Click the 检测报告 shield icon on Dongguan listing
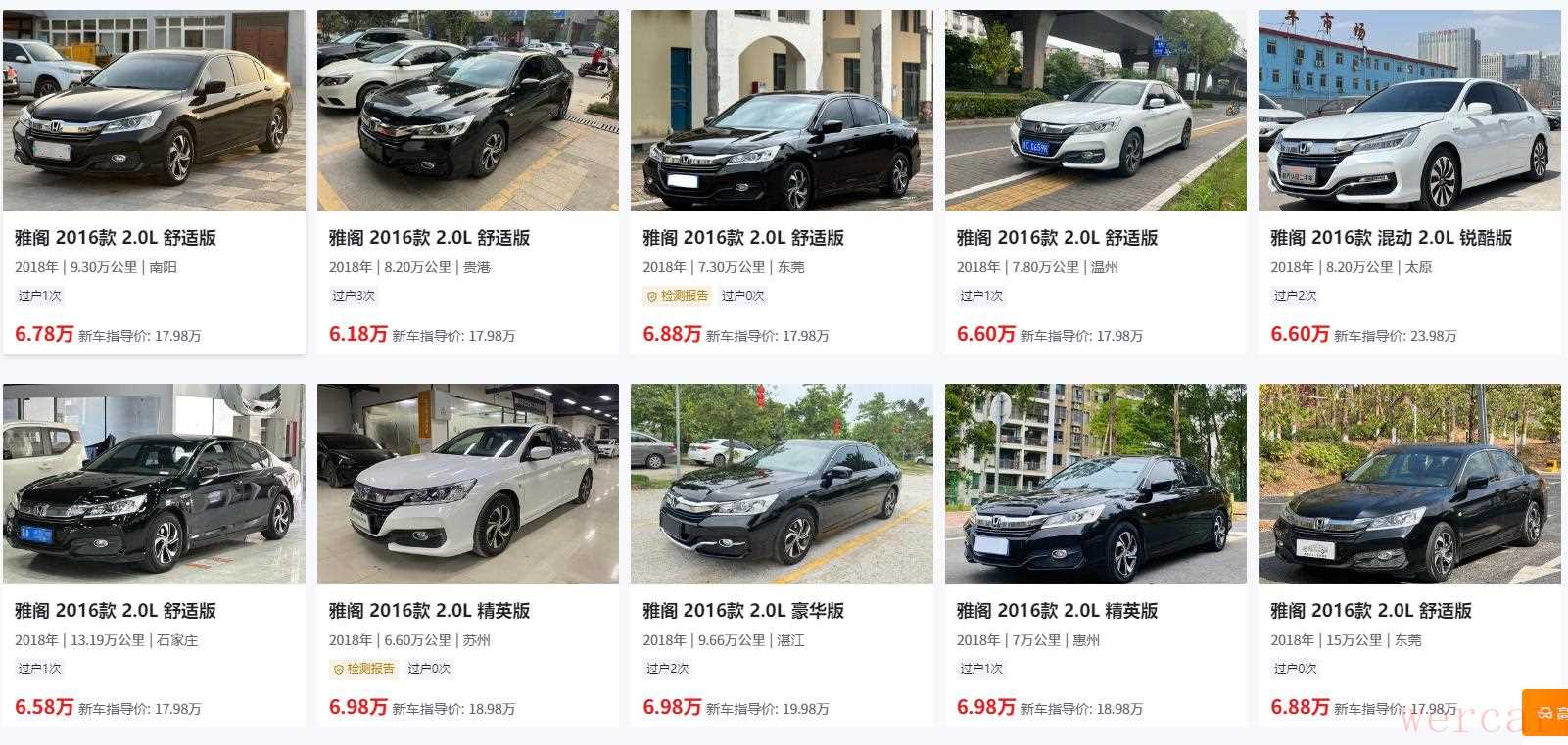 coord(652,296)
